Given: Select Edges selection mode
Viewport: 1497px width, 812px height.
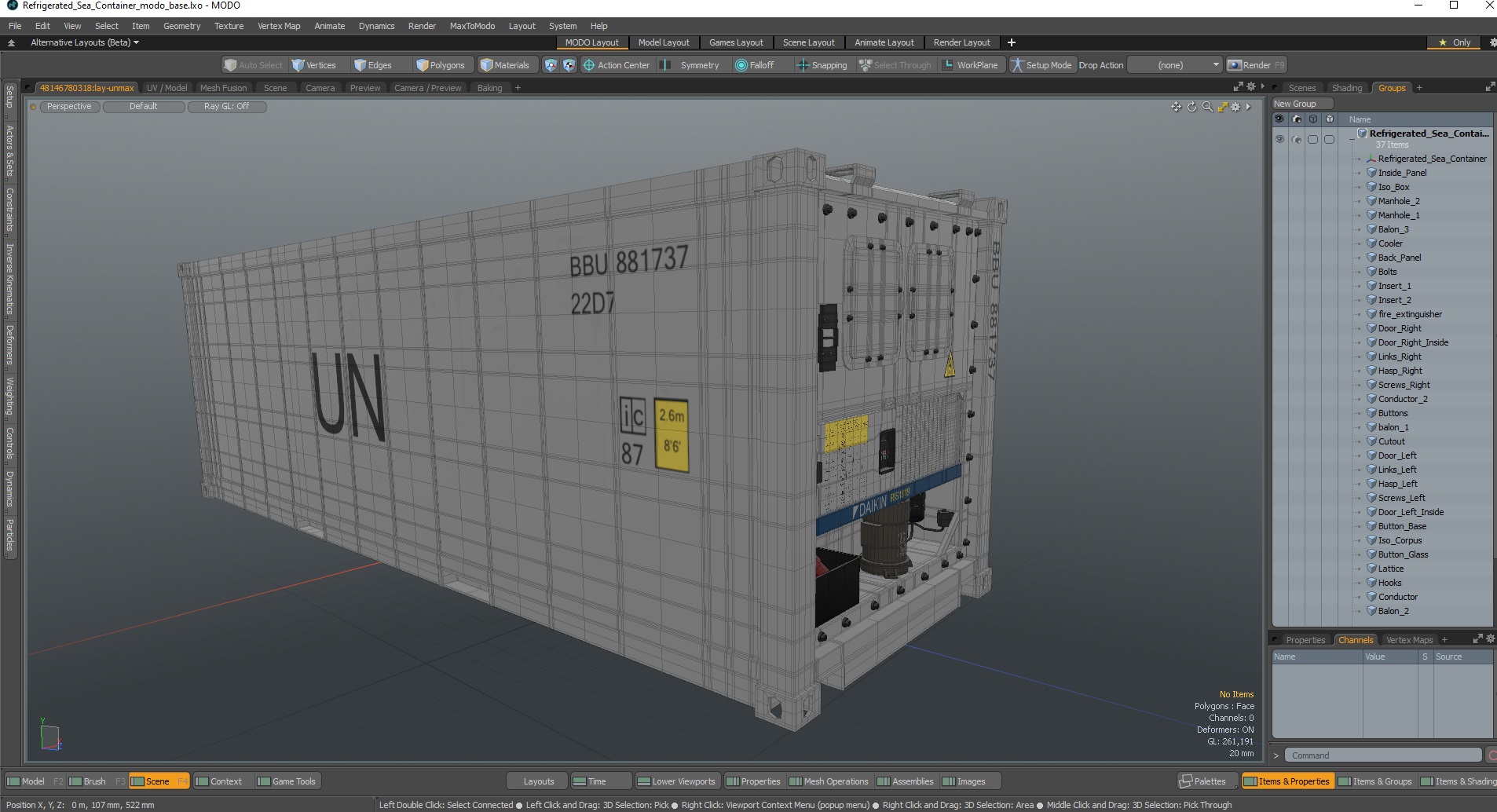Looking at the screenshot, I should coord(373,65).
